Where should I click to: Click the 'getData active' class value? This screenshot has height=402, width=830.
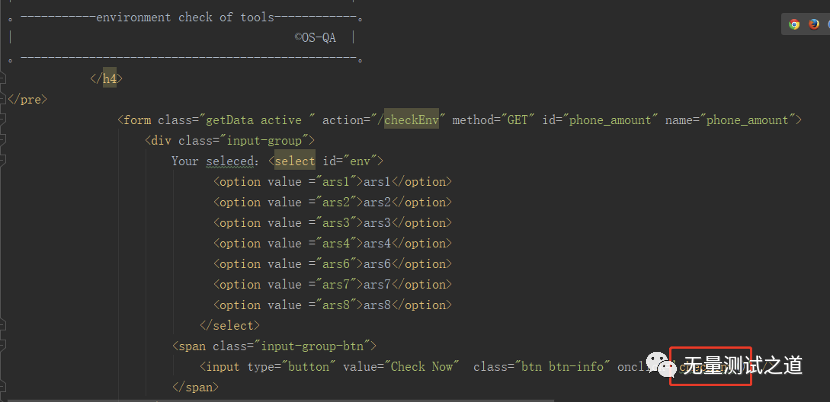point(254,120)
